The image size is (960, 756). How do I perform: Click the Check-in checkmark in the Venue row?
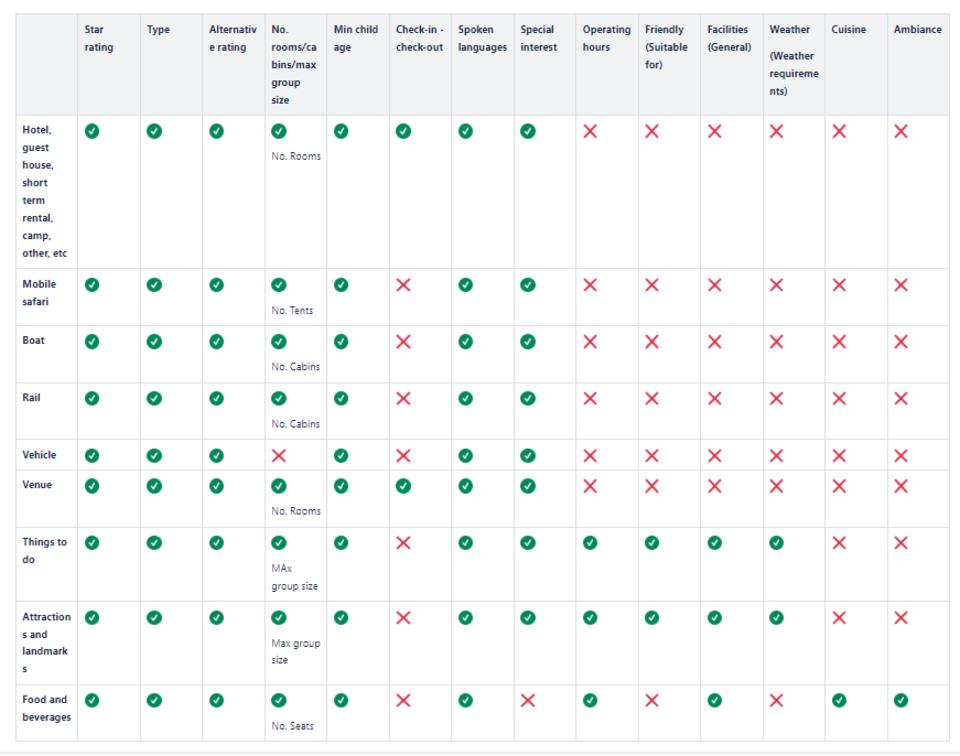(403, 486)
